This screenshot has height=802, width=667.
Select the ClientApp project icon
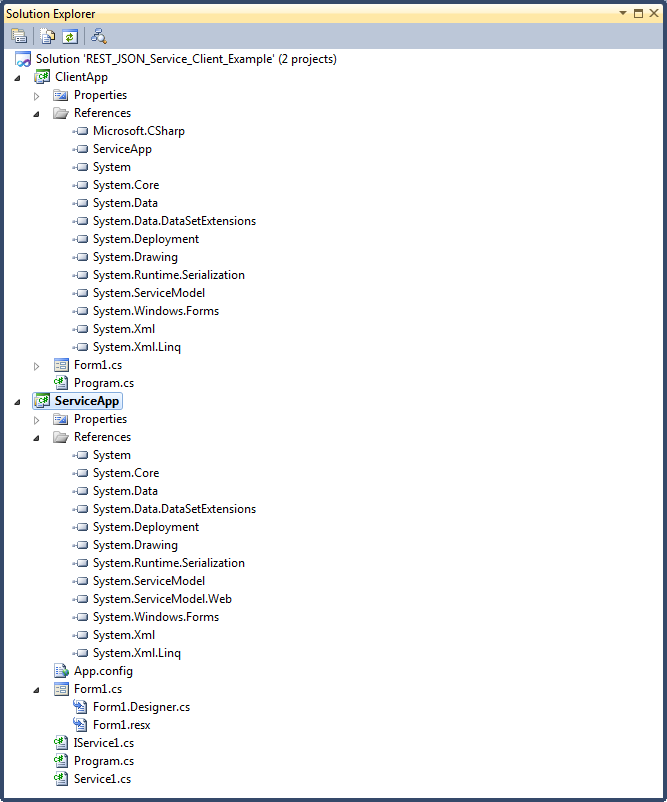pyautogui.click(x=42, y=77)
